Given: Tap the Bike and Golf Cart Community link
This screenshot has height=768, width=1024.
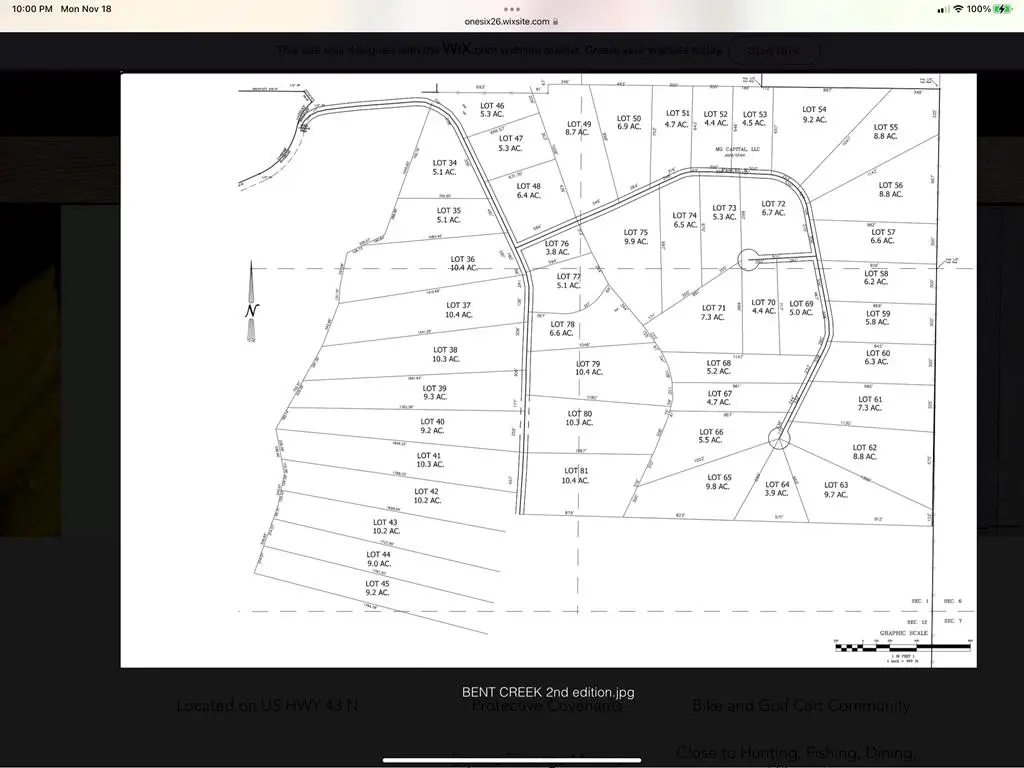Looking at the screenshot, I should 800,705.
